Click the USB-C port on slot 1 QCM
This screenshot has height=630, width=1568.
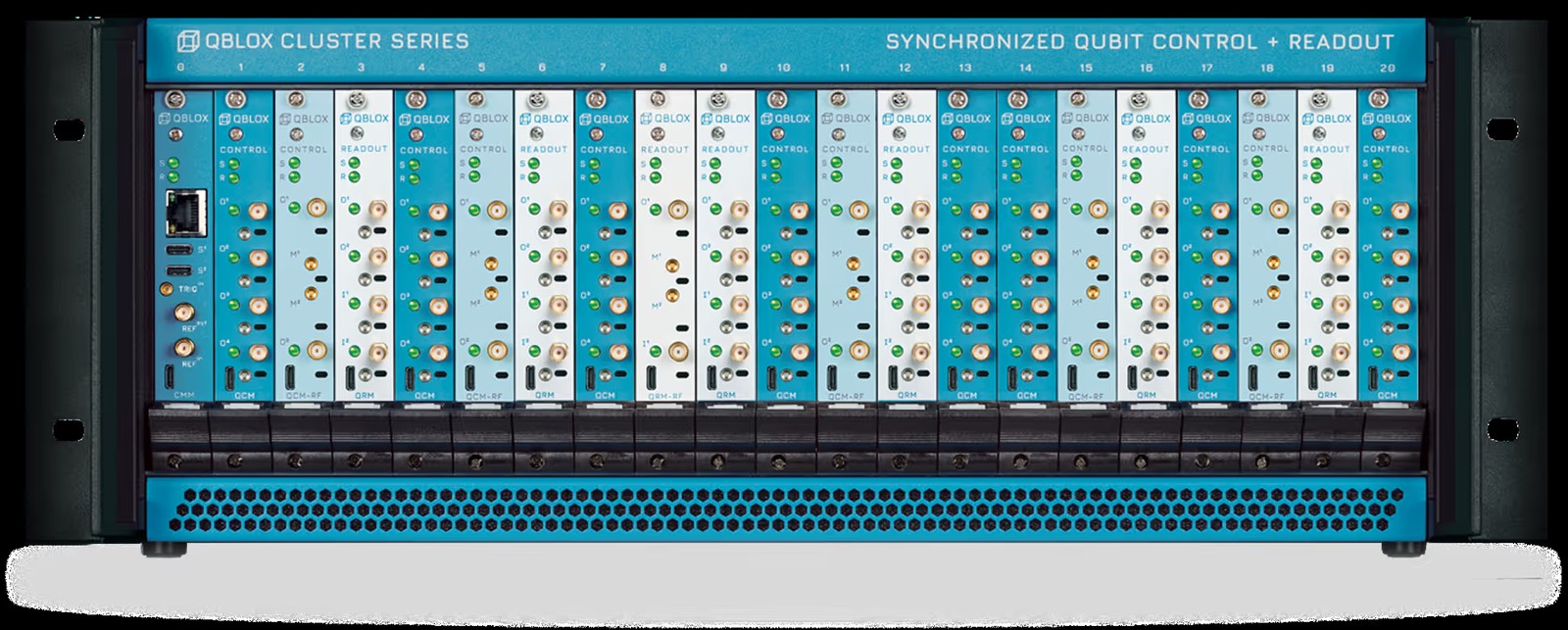(228, 377)
